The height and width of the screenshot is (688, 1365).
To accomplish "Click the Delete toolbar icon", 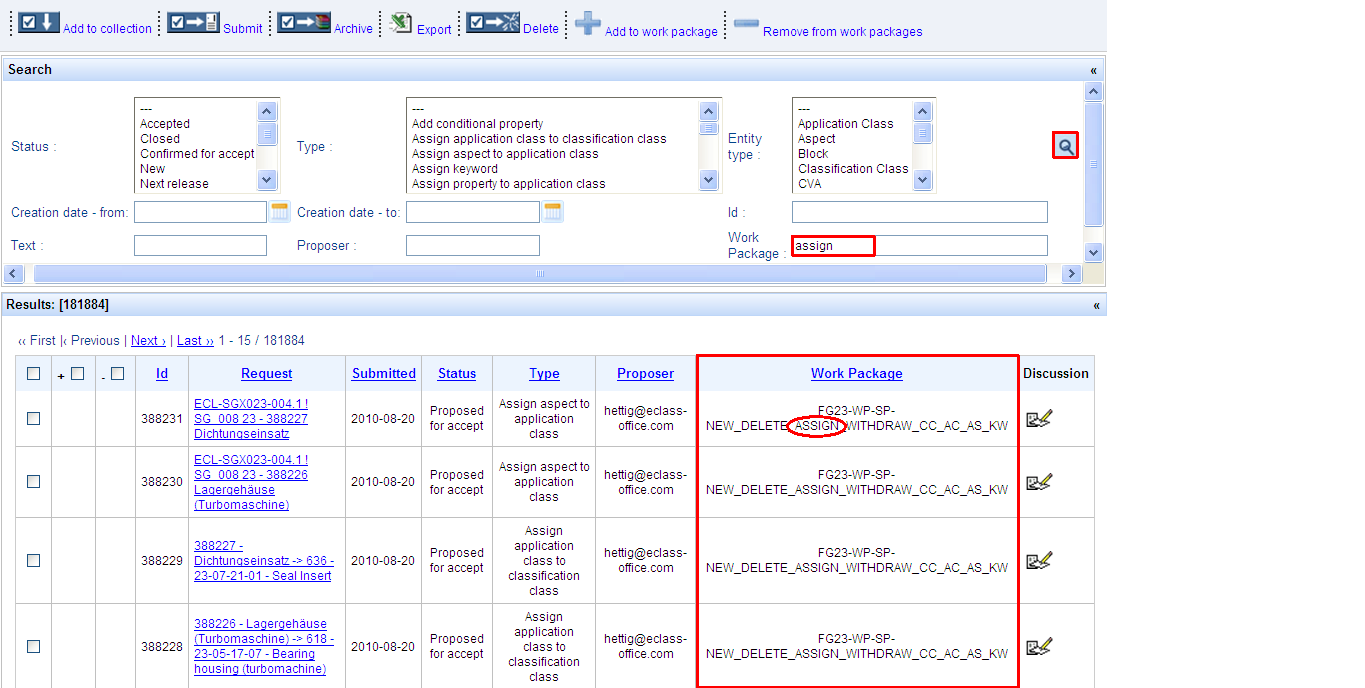I will pos(492,23).
